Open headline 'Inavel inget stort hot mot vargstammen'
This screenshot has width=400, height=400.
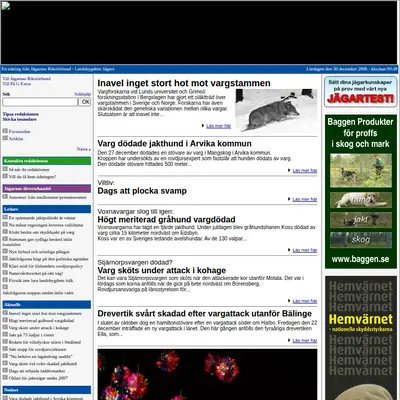pyautogui.click(x=184, y=83)
